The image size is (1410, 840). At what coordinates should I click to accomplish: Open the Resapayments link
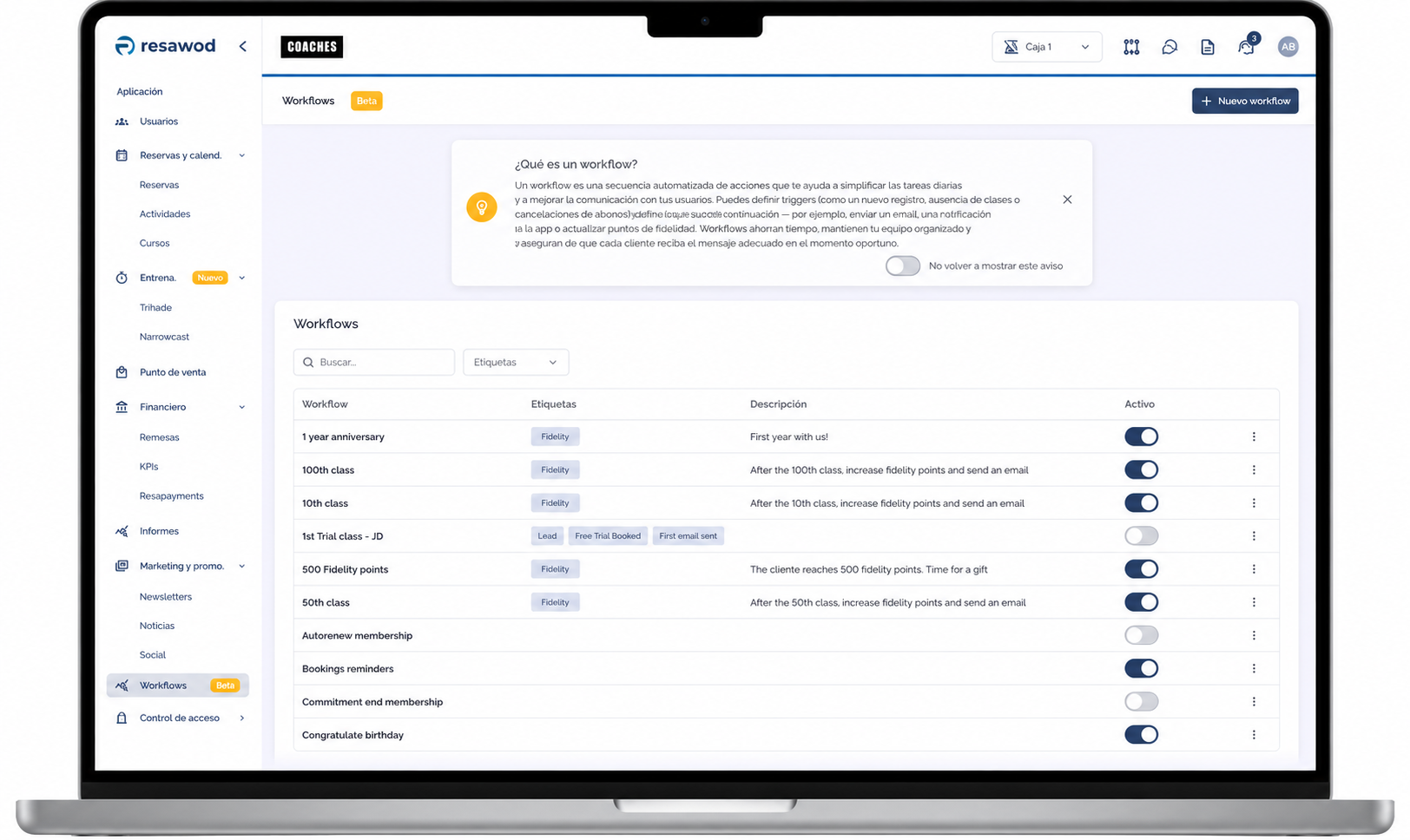(172, 496)
